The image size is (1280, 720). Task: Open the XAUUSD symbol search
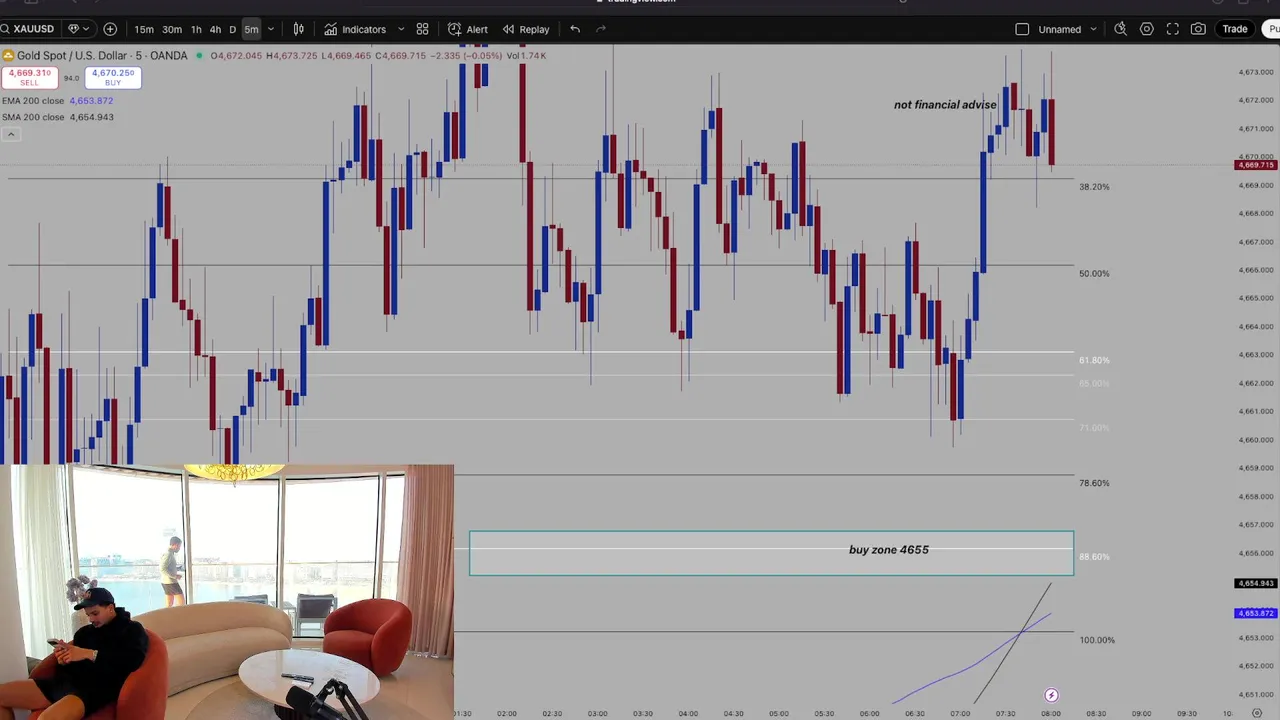click(28, 29)
